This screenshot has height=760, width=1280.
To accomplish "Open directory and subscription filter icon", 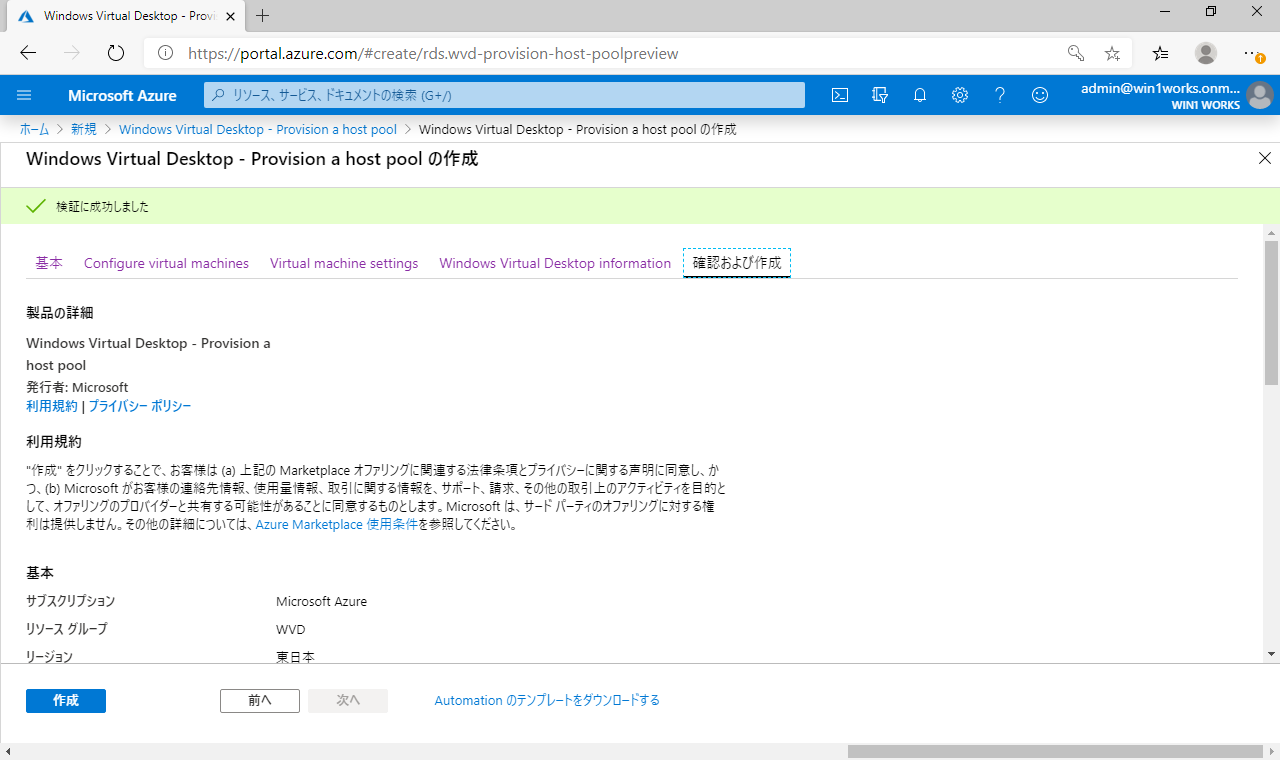I will [880, 95].
